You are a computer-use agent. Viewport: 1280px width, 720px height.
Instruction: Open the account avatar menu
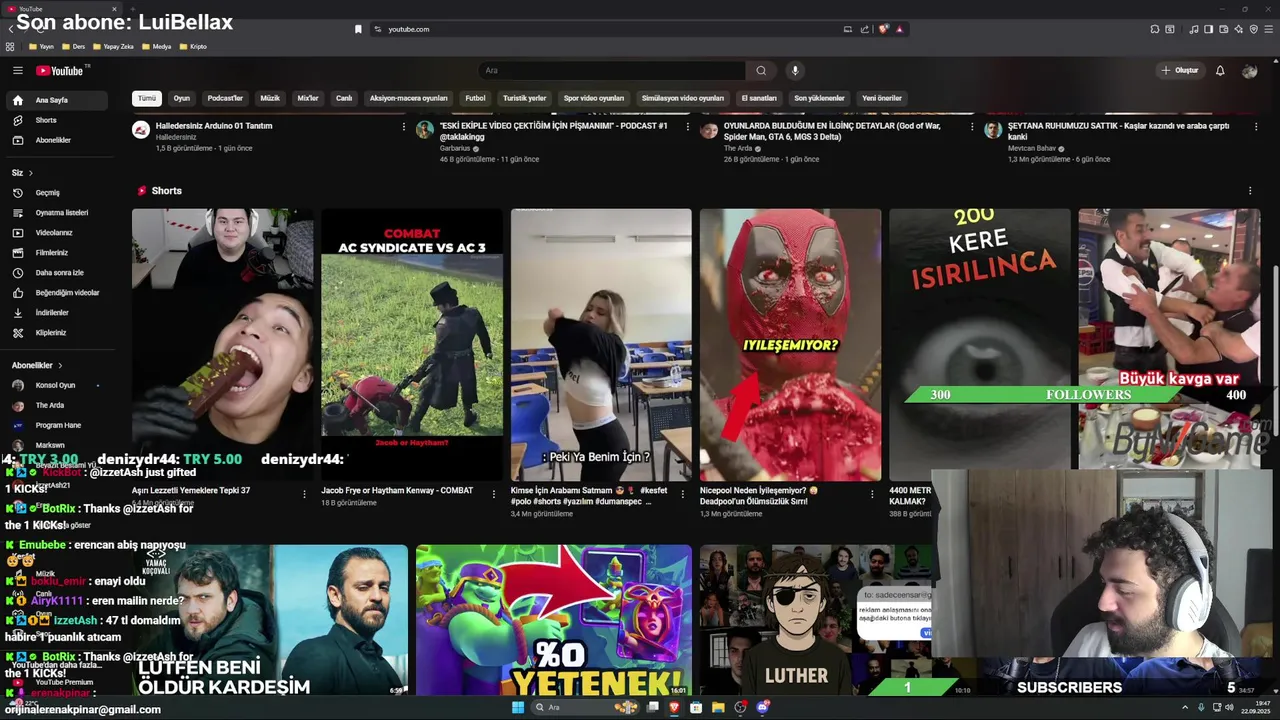(1249, 70)
